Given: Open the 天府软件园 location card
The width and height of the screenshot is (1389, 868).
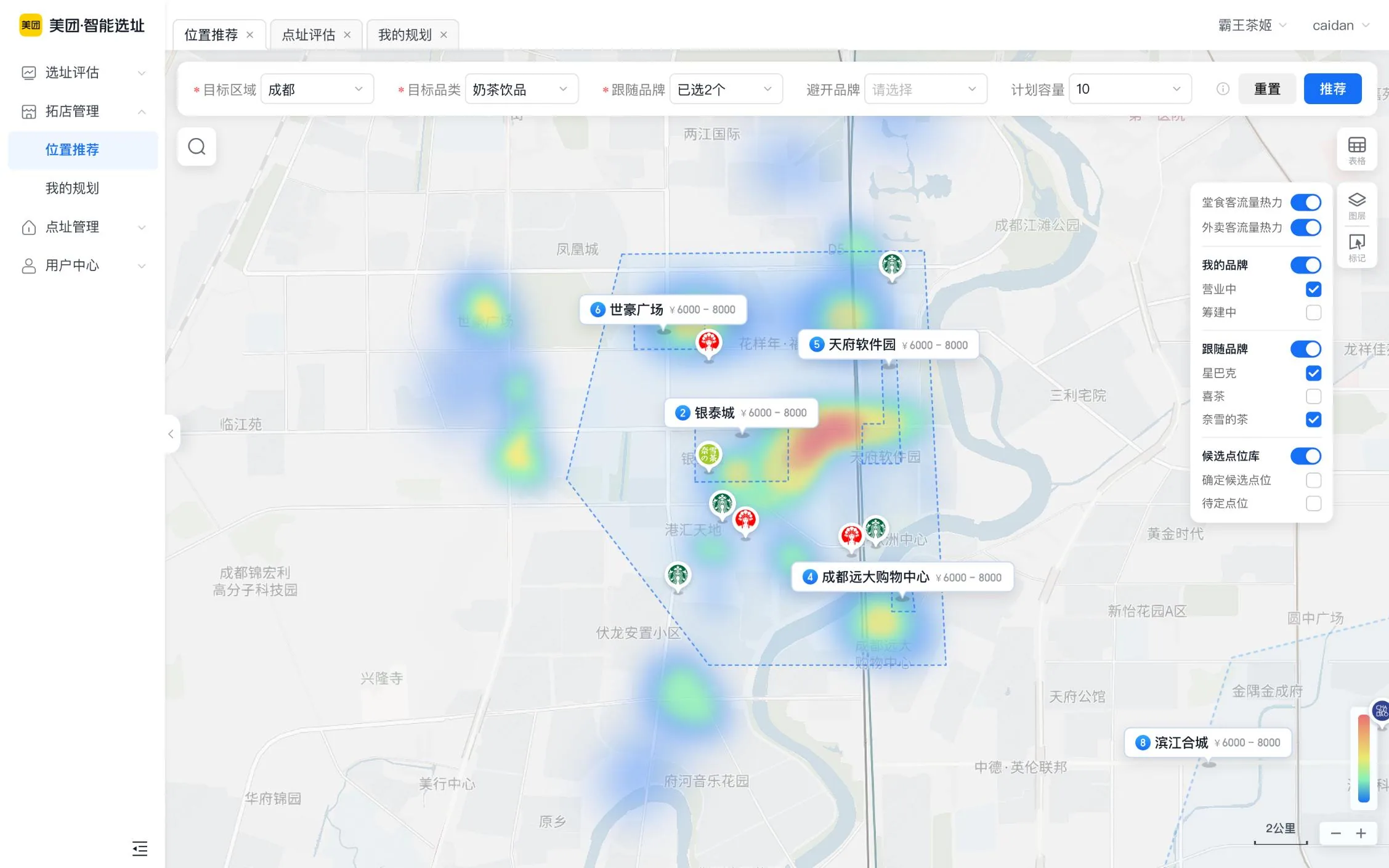Looking at the screenshot, I should [x=888, y=345].
